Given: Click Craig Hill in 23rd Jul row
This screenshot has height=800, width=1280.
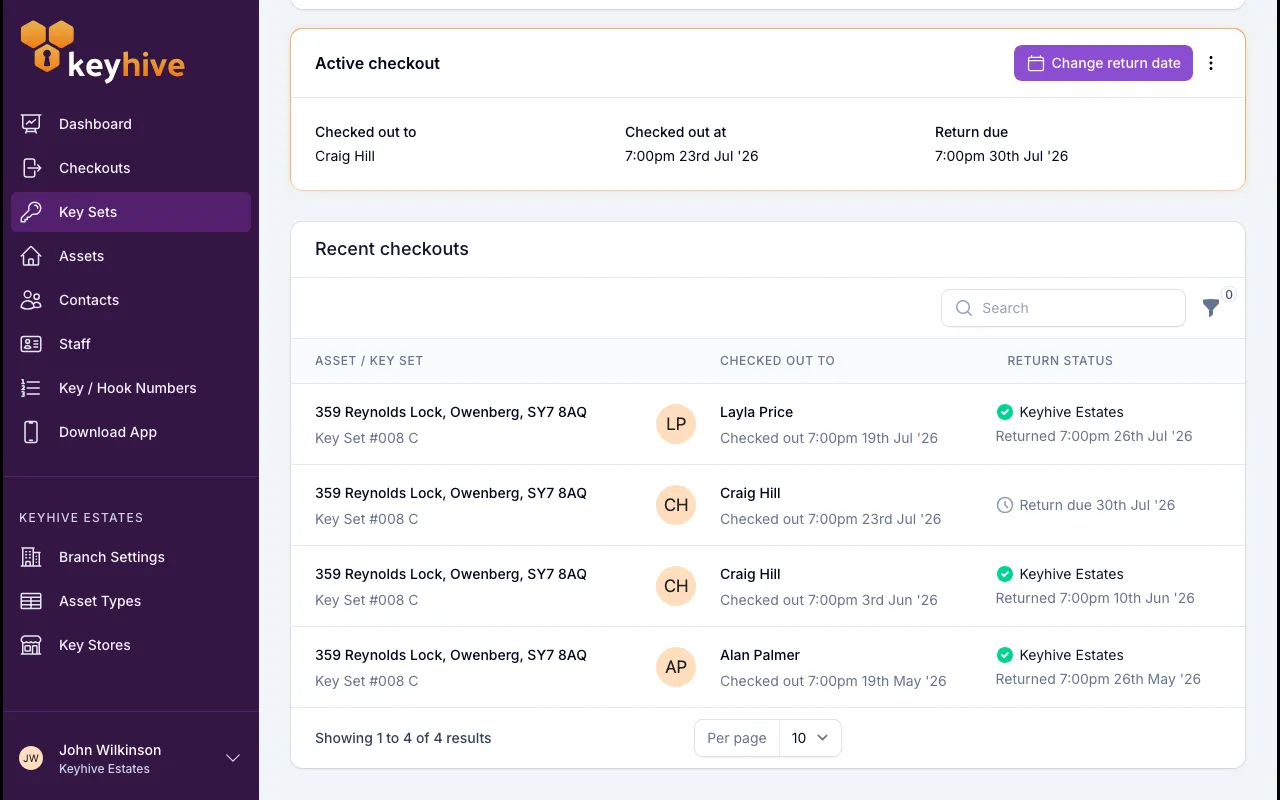Looking at the screenshot, I should (750, 493).
